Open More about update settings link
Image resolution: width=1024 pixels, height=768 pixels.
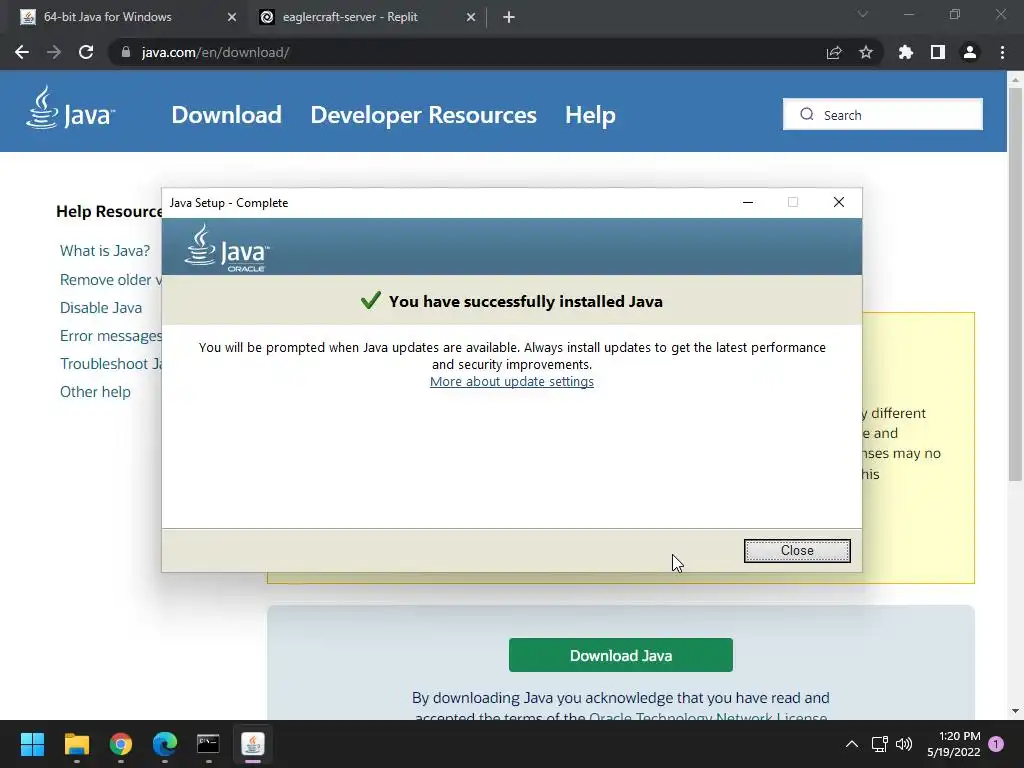point(511,381)
